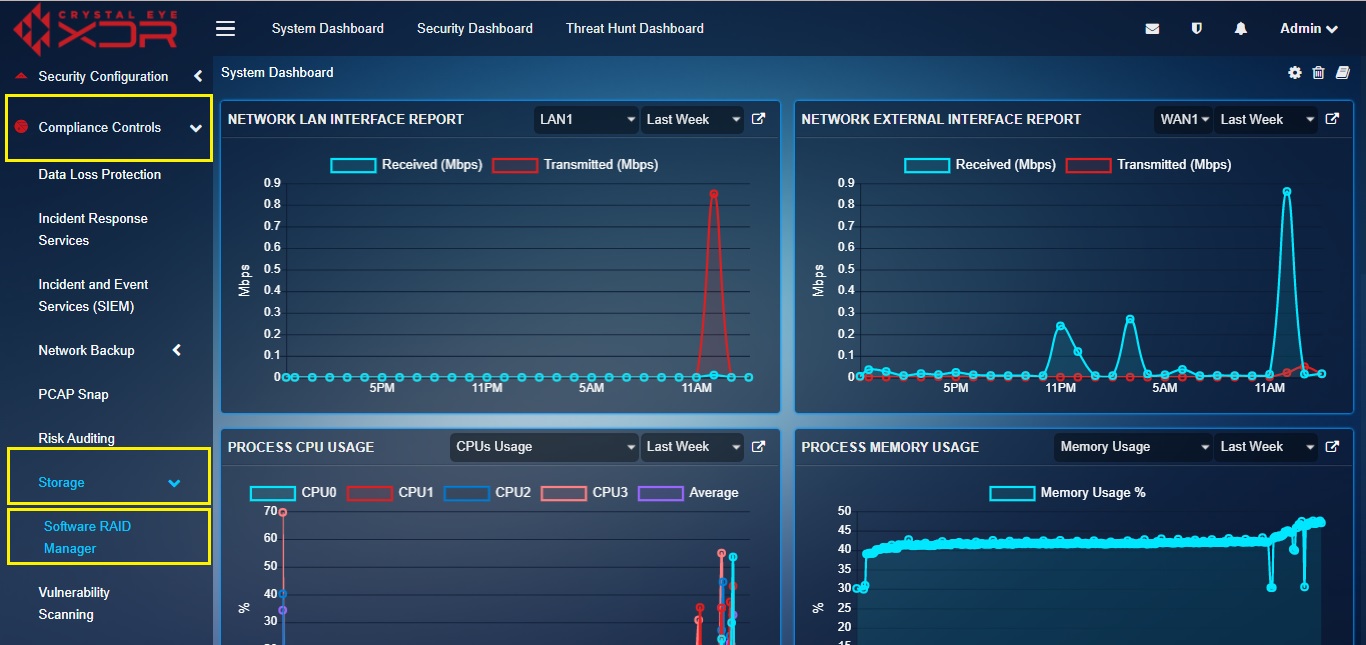Screen dimensions: 1366x645
Task: Click the PROCESS MEMORY USAGE title
Action: tap(890, 447)
